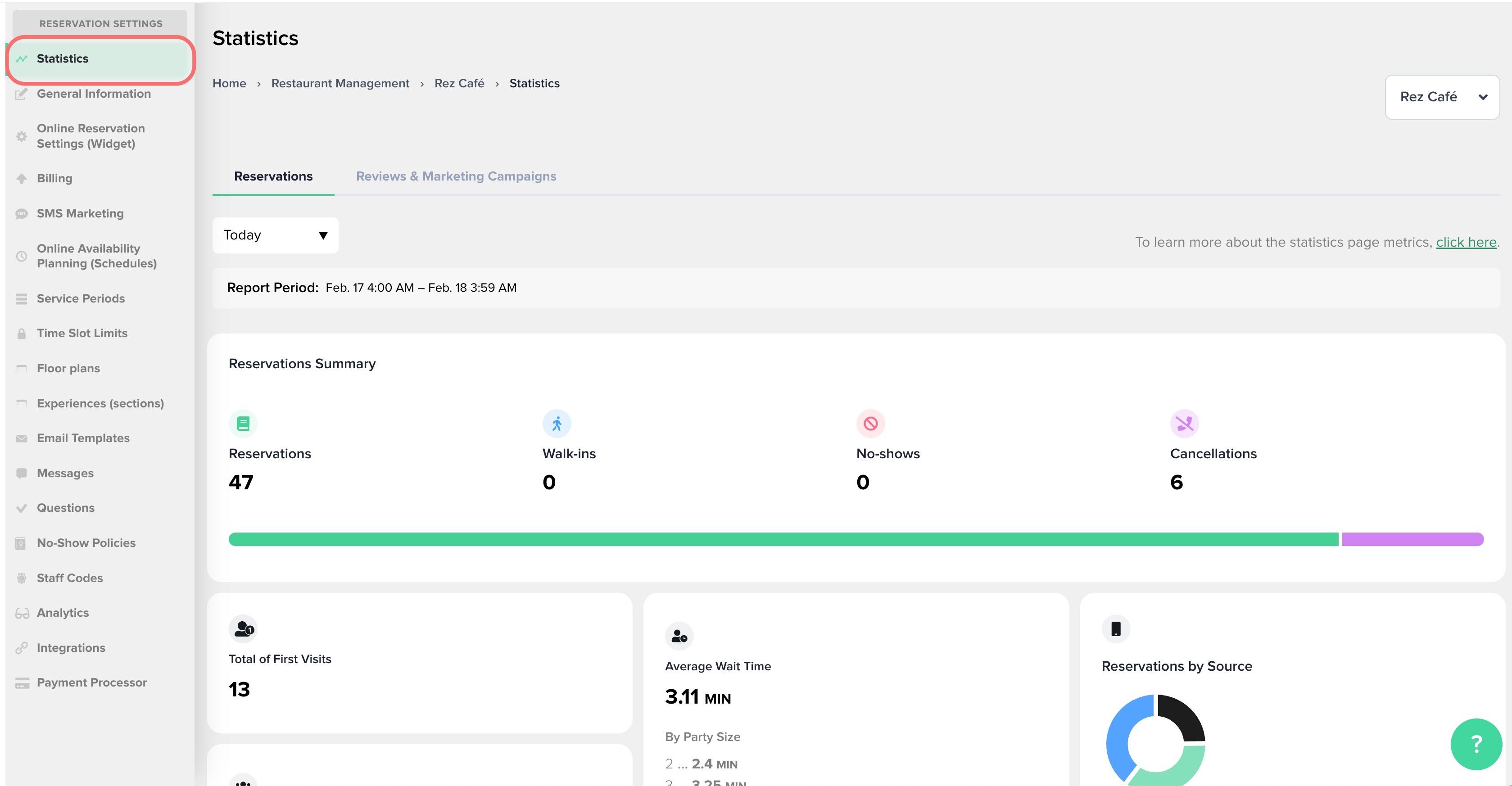The height and width of the screenshot is (786, 1512).
Task: Click the Cancellations crossed-phone icon
Action: coord(1184,423)
